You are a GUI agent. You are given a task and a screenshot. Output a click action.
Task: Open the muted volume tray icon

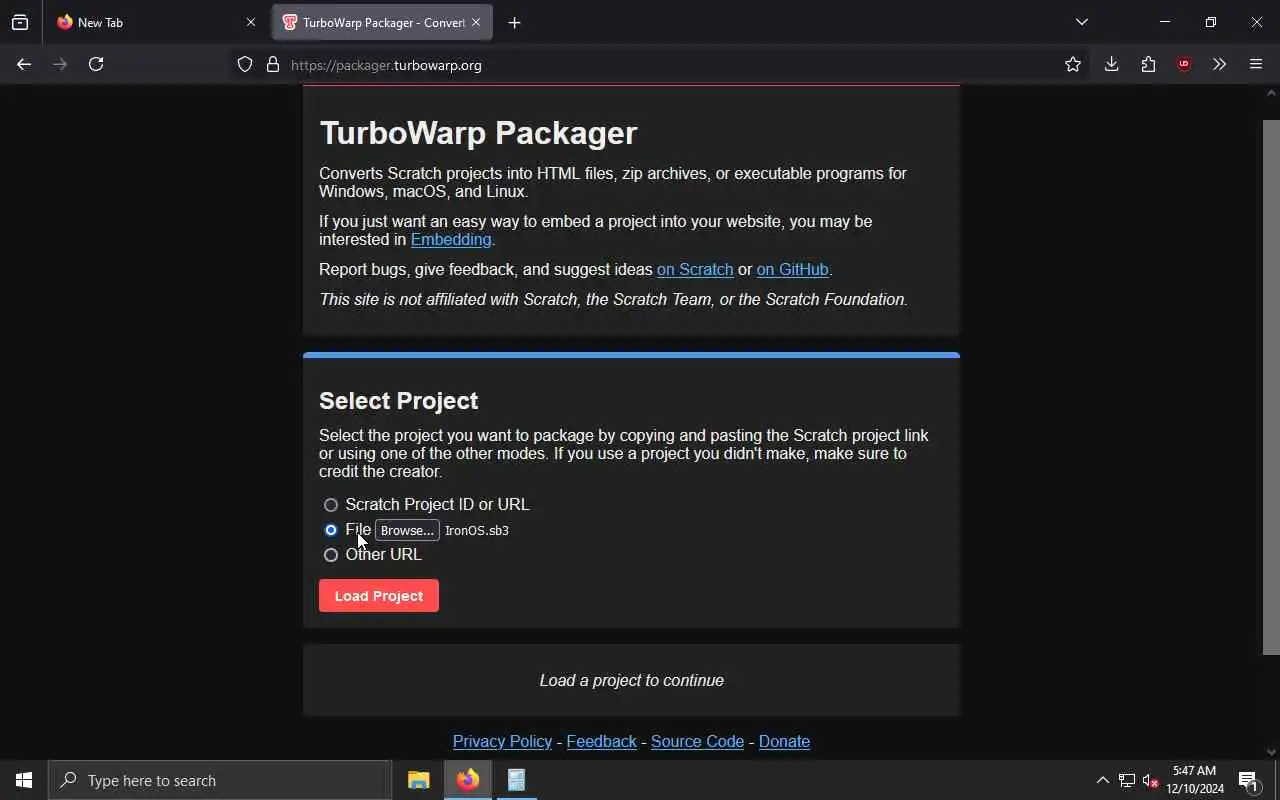tap(1150, 780)
